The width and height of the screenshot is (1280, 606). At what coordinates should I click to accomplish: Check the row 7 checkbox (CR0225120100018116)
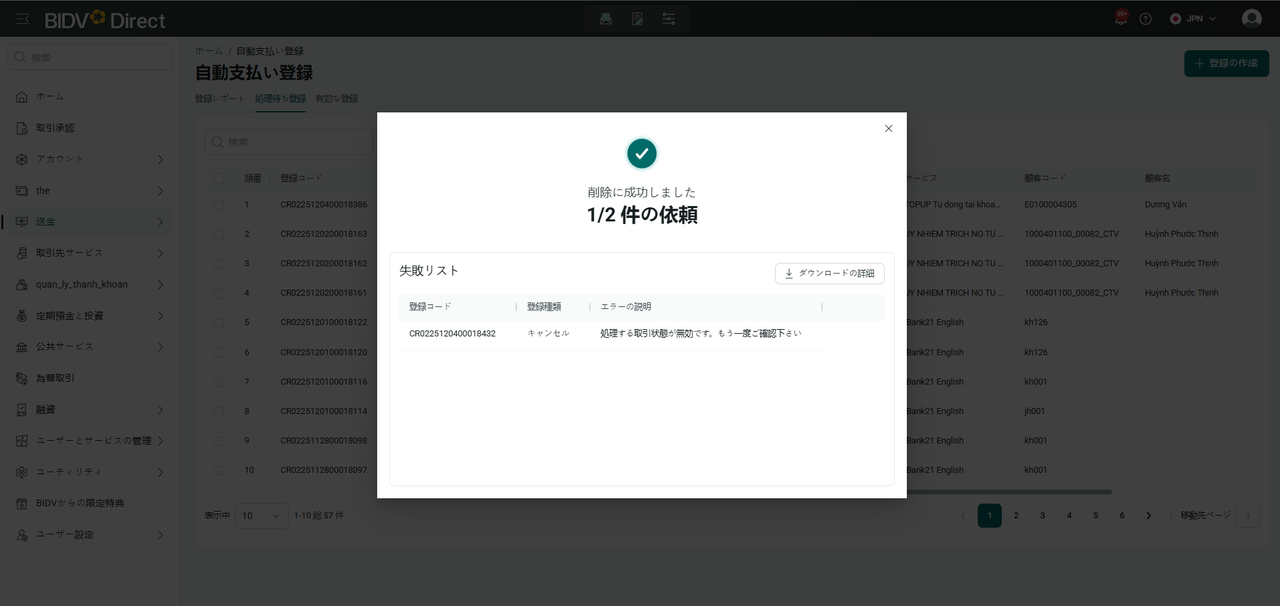tap(219, 381)
